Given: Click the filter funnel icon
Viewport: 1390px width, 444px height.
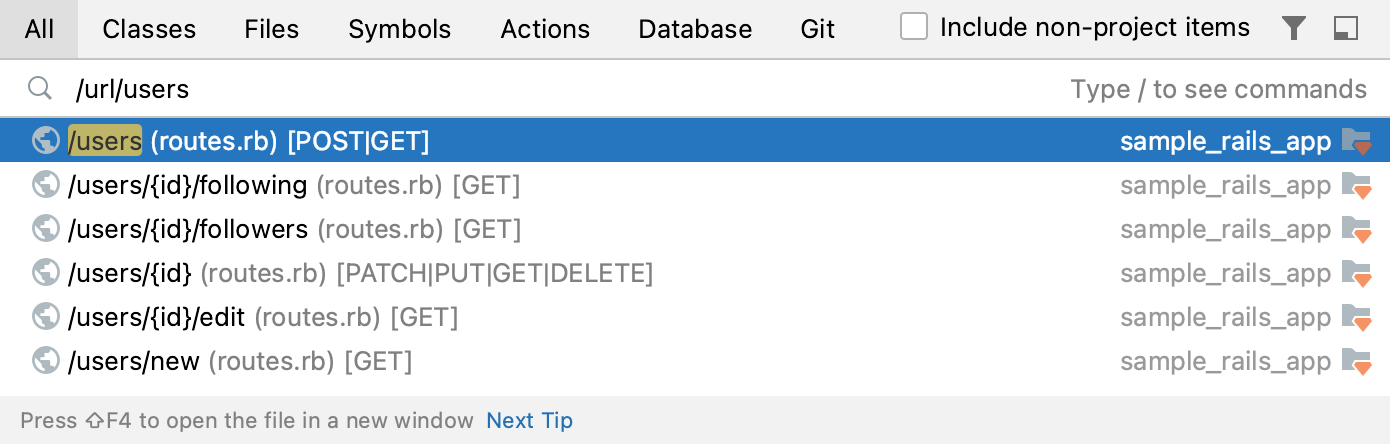Looking at the screenshot, I should pos(1294,29).
